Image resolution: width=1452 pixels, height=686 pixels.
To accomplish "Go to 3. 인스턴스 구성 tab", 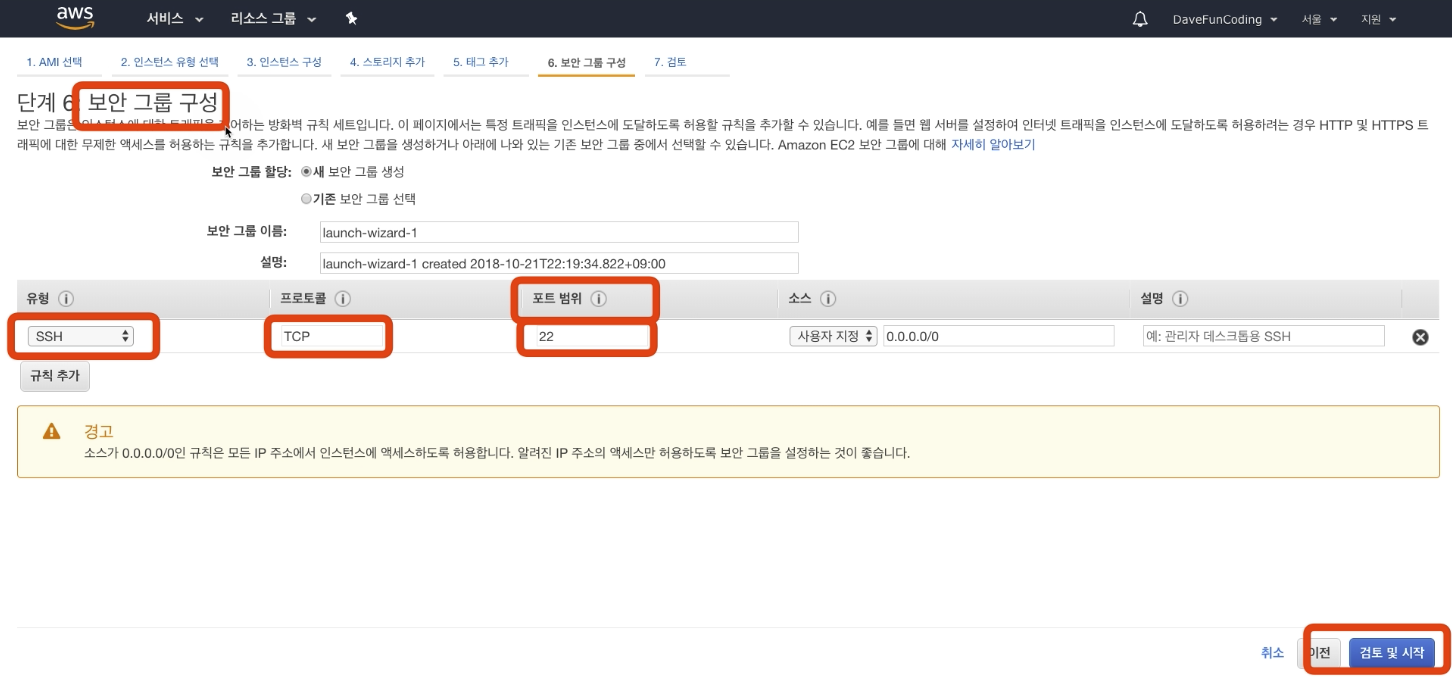I will 284,62.
